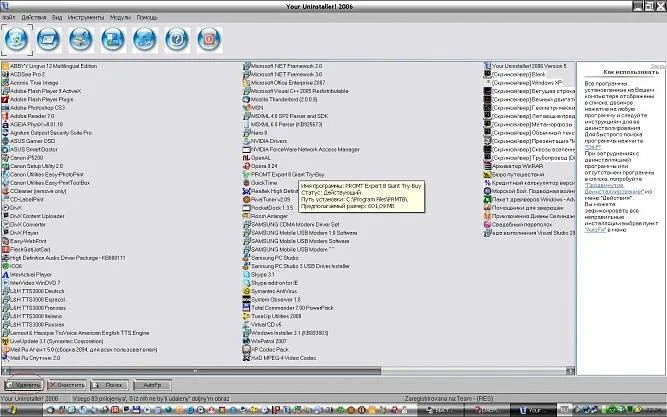667x417 pixels.
Task: Select ASUS SmartDoctor entry
Action: 29,149
